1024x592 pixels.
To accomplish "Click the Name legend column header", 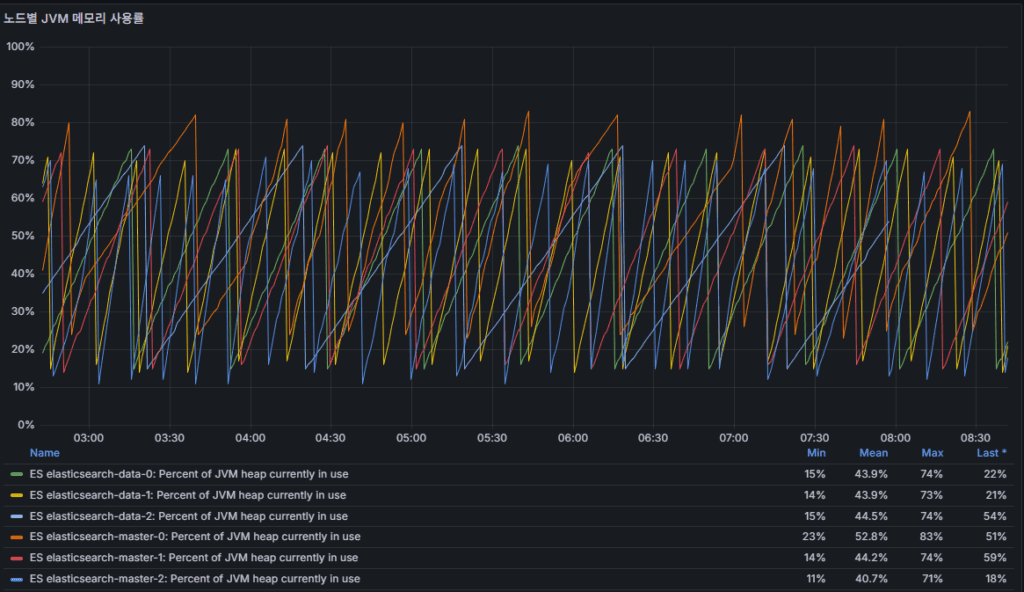I will point(44,453).
